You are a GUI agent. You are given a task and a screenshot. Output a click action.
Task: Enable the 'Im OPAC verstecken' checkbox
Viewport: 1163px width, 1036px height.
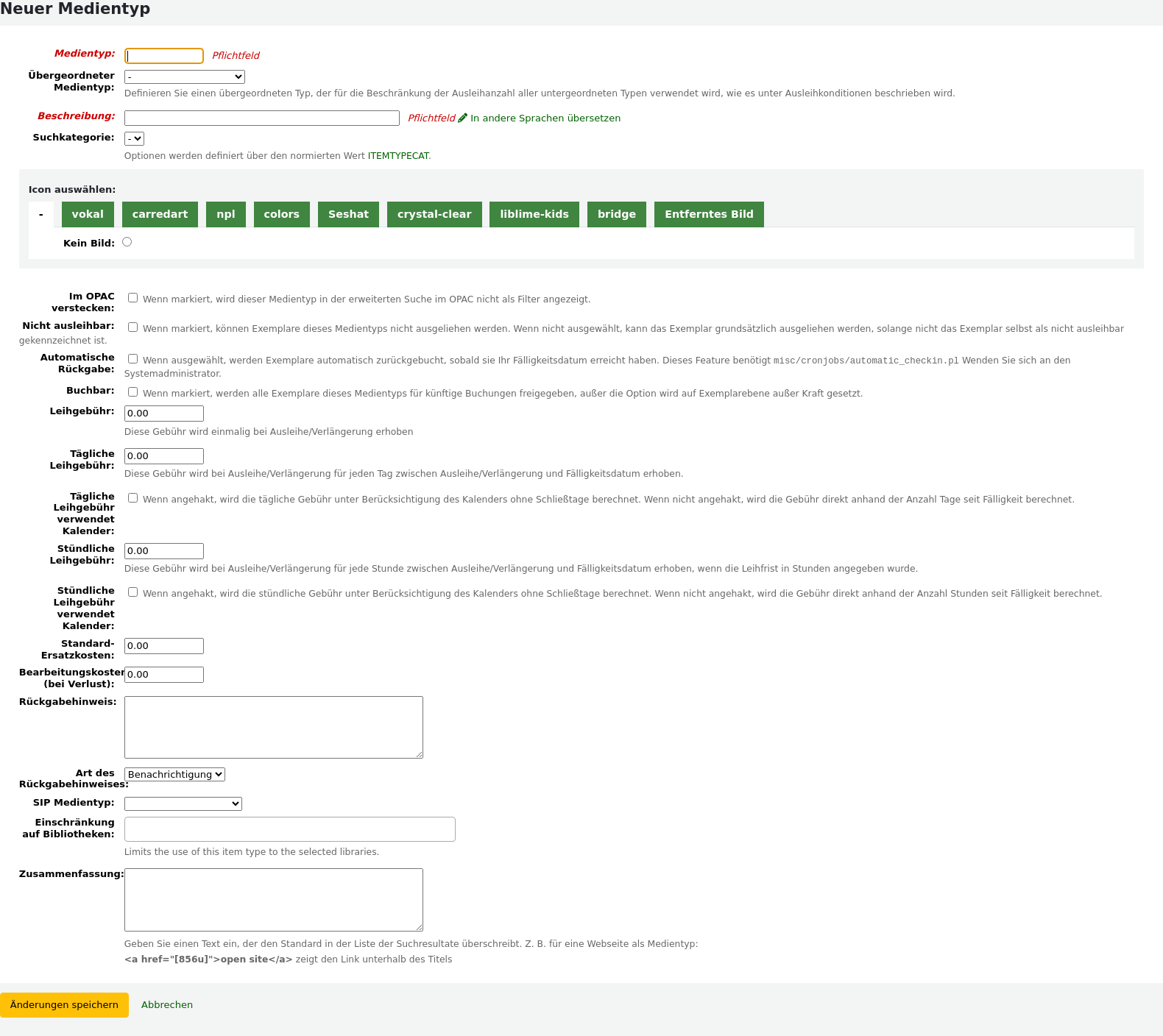133,298
